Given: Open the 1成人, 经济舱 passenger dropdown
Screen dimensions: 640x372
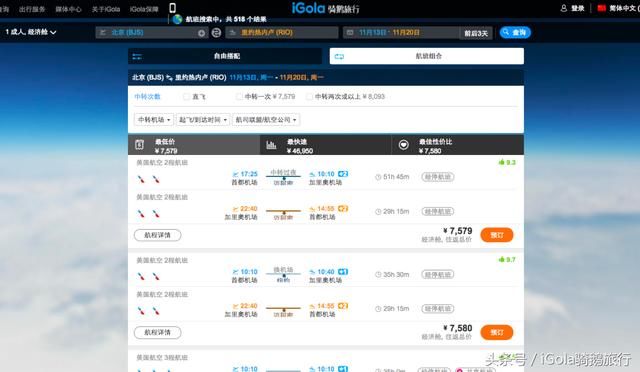Looking at the screenshot, I should (31, 32).
